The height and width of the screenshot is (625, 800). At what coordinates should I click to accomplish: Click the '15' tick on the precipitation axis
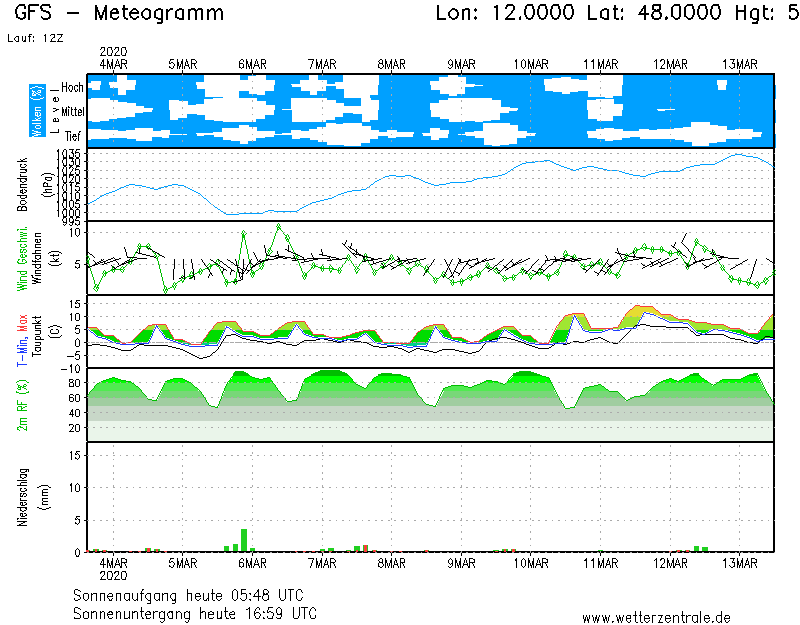(x=75, y=456)
